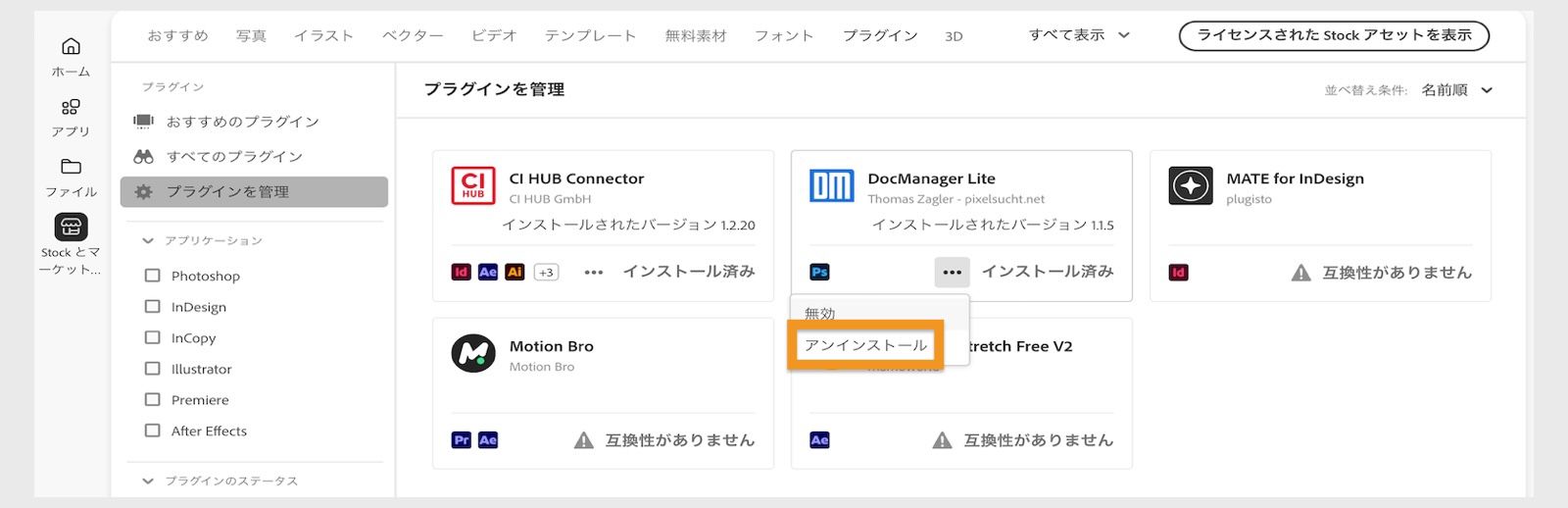1568x508 pixels.
Task: Open more options on DocManager Lite card
Action: [x=953, y=273]
